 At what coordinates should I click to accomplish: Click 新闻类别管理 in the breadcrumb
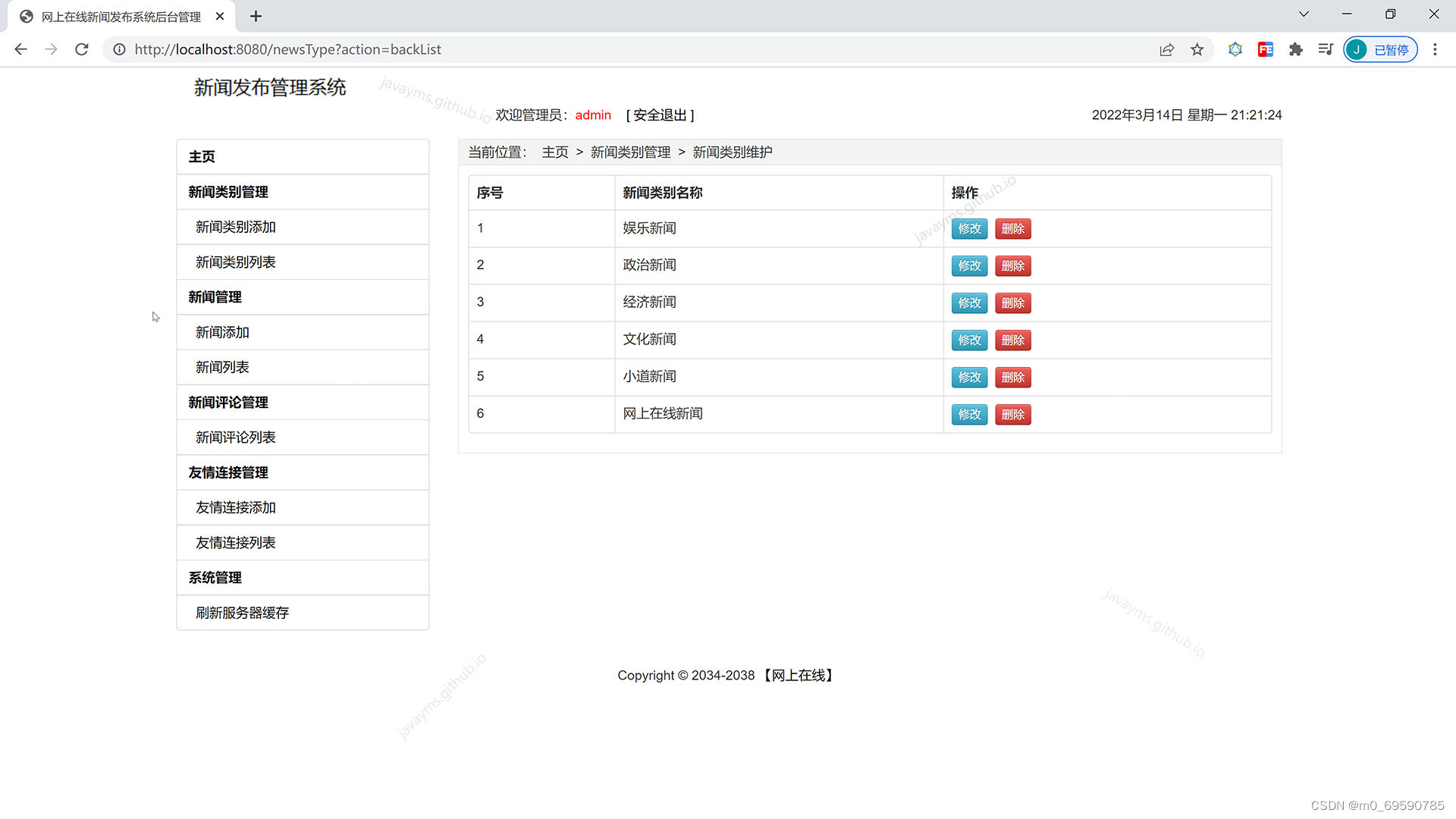tap(630, 152)
